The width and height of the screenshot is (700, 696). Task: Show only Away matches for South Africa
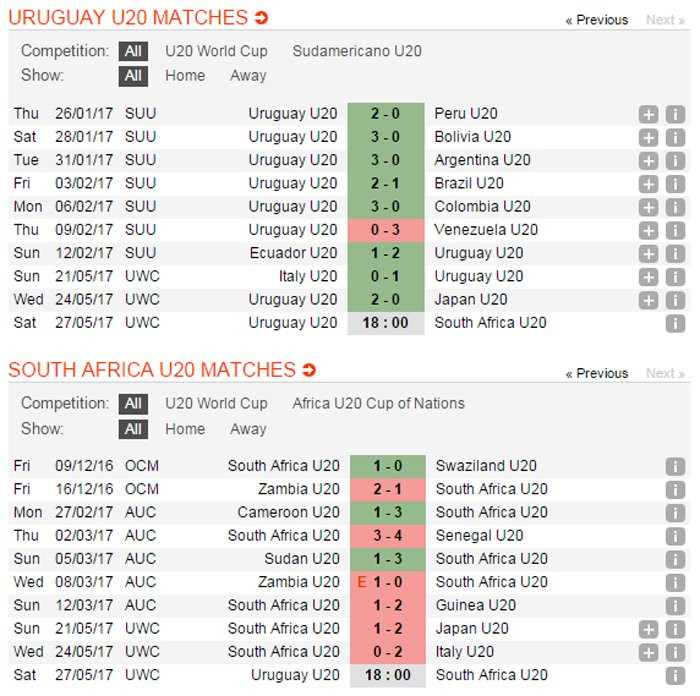click(248, 429)
